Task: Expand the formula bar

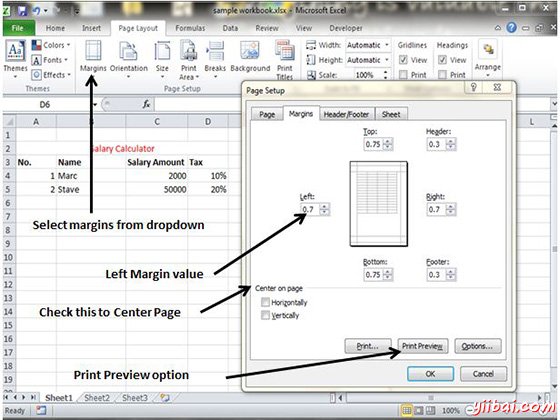Action: (554, 104)
